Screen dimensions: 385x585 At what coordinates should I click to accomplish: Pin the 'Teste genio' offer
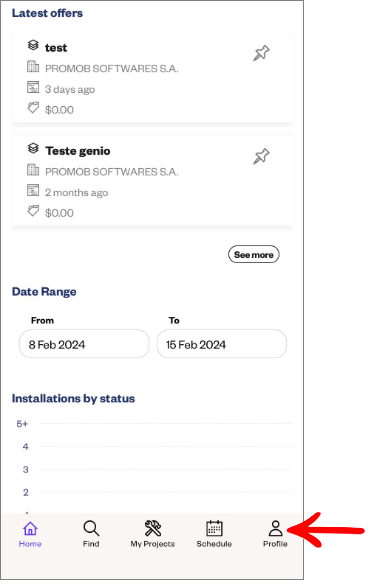click(x=261, y=156)
